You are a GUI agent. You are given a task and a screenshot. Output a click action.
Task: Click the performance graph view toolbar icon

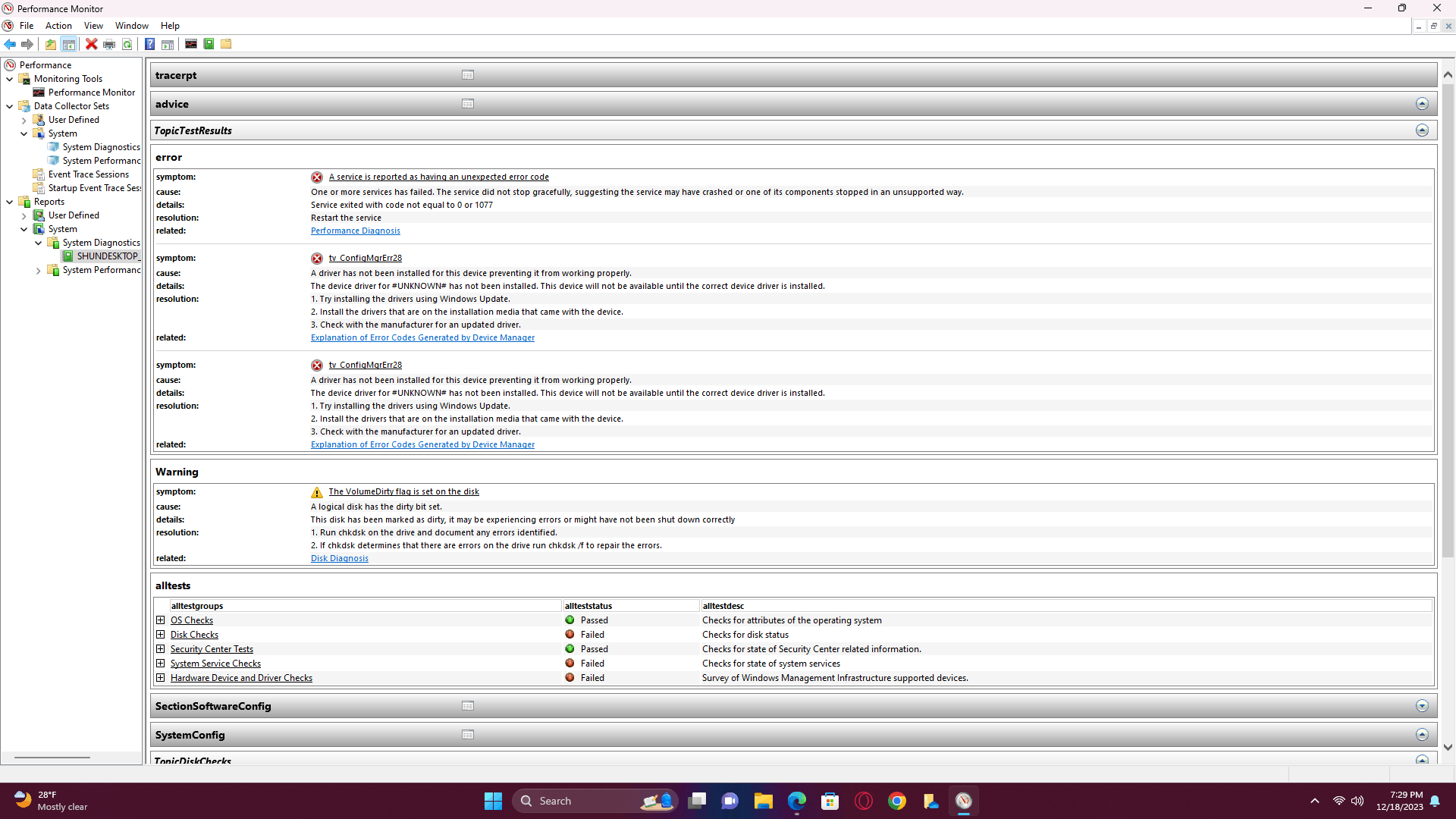191,44
